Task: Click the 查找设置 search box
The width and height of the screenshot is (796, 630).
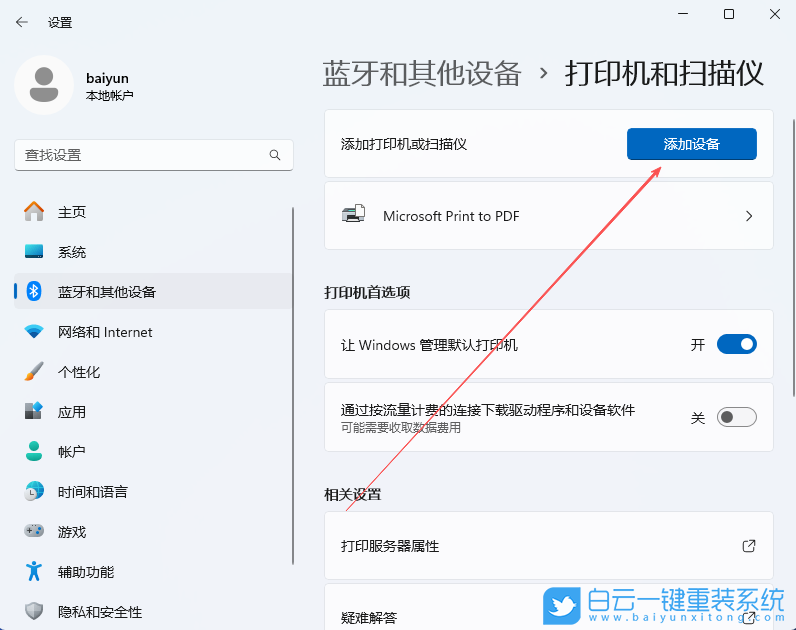Action: click(154, 155)
